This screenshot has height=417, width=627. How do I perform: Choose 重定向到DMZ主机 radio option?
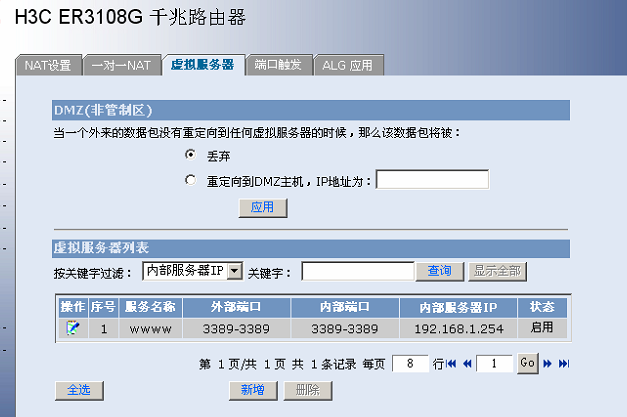tap(190, 180)
